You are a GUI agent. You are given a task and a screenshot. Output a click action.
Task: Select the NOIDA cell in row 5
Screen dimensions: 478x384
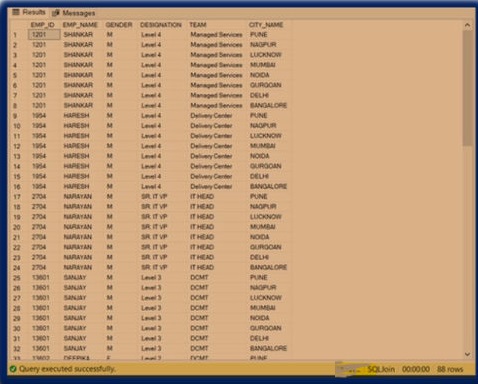click(x=260, y=75)
